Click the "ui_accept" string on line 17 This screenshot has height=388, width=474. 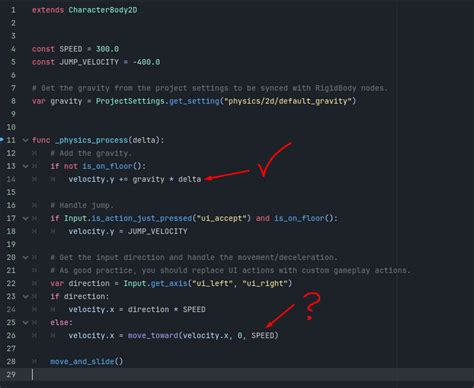coord(222,218)
